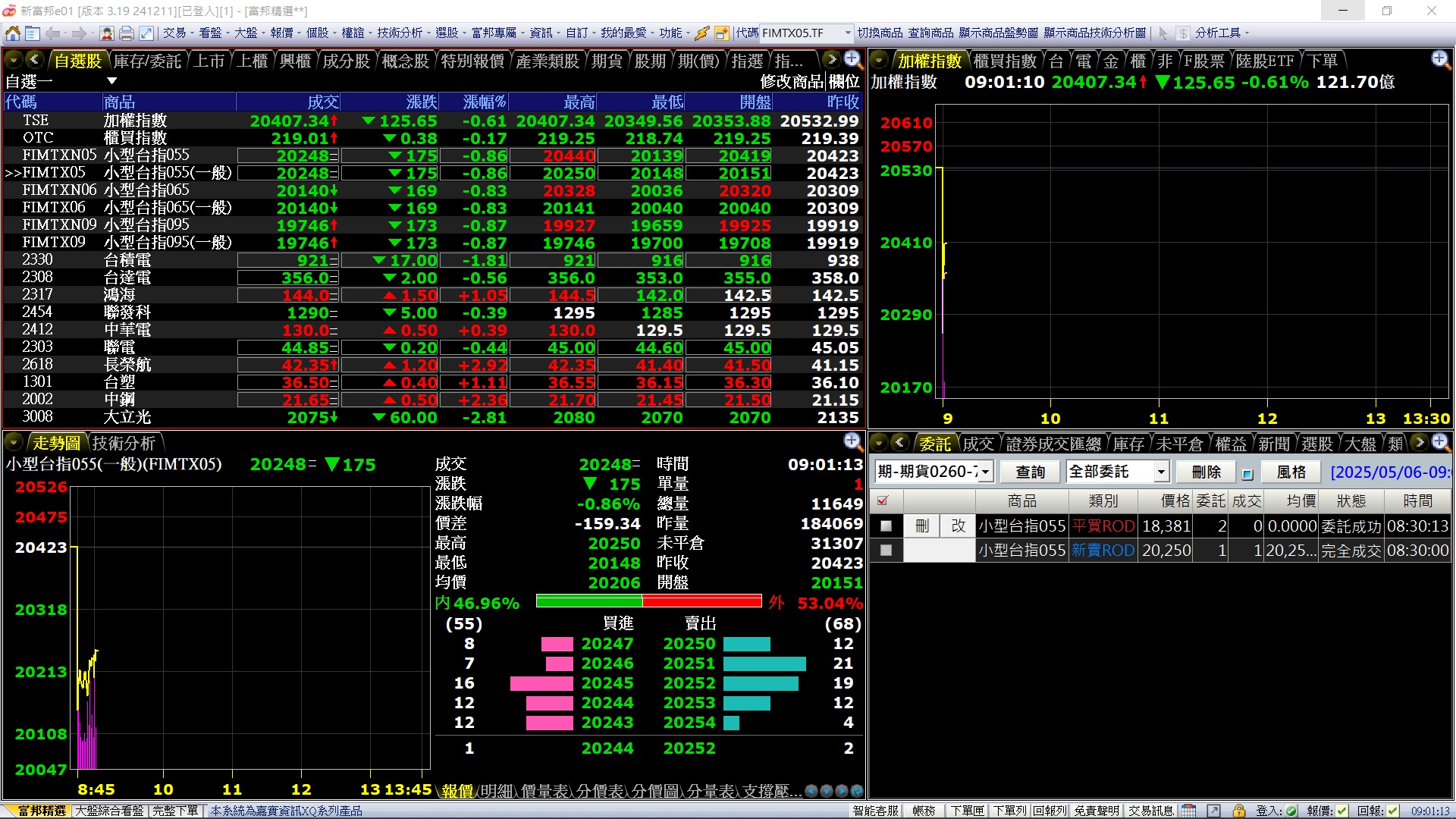Toggle the 回報 status checkbox
Viewport: 1456px width, 819px height.
tap(1393, 811)
